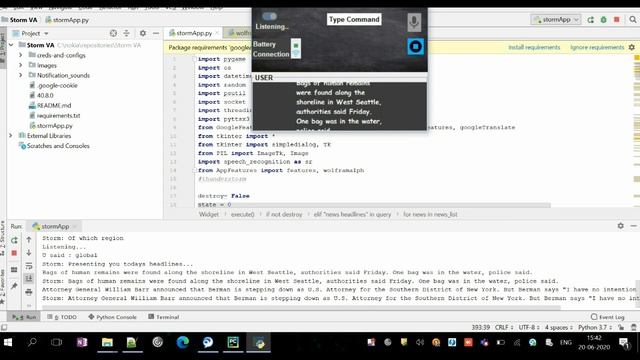
Task: Open Windows Start menu
Action: click(8, 342)
